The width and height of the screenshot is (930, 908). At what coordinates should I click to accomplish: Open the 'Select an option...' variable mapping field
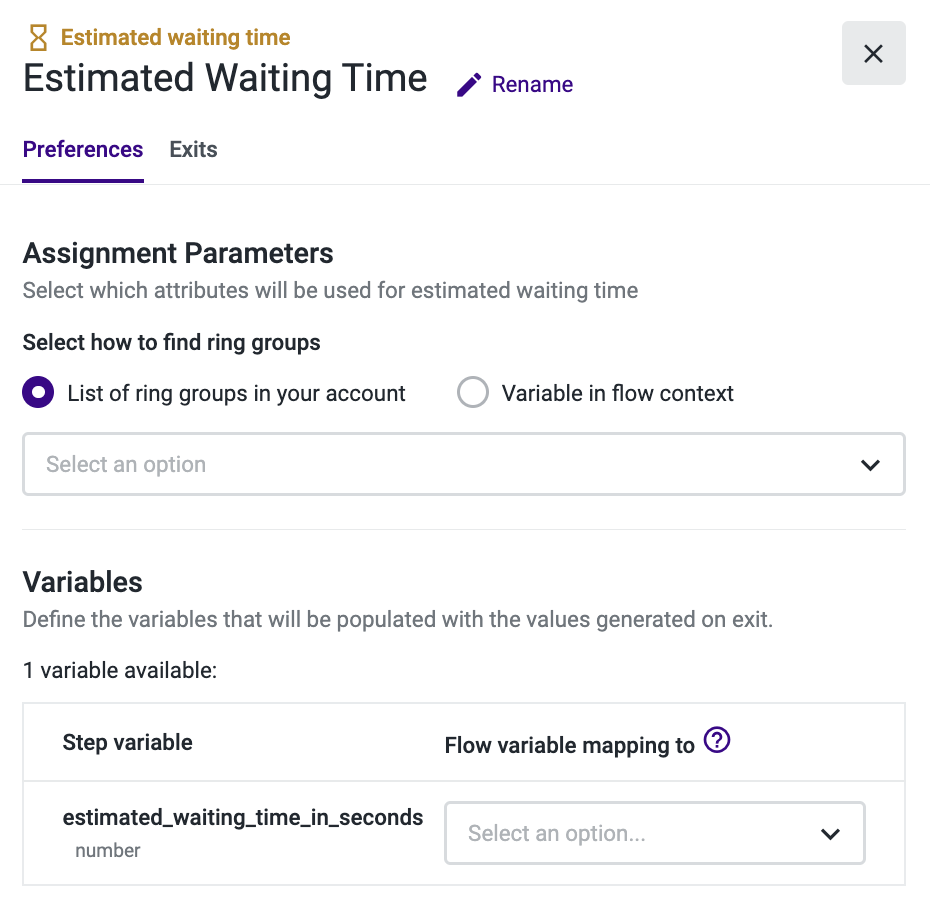click(630, 834)
